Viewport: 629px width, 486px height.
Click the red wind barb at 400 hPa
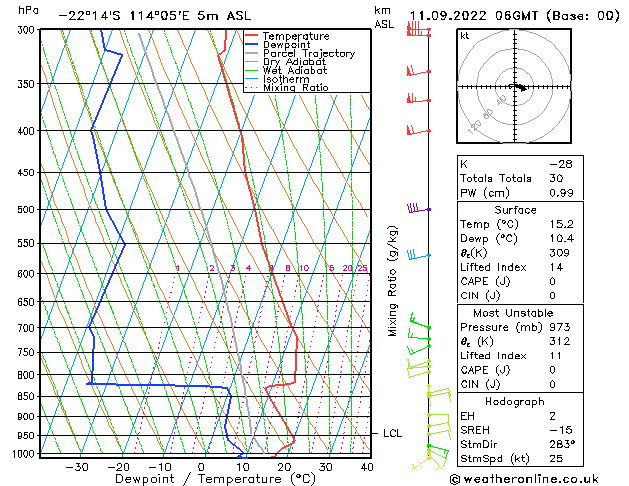(x=419, y=130)
